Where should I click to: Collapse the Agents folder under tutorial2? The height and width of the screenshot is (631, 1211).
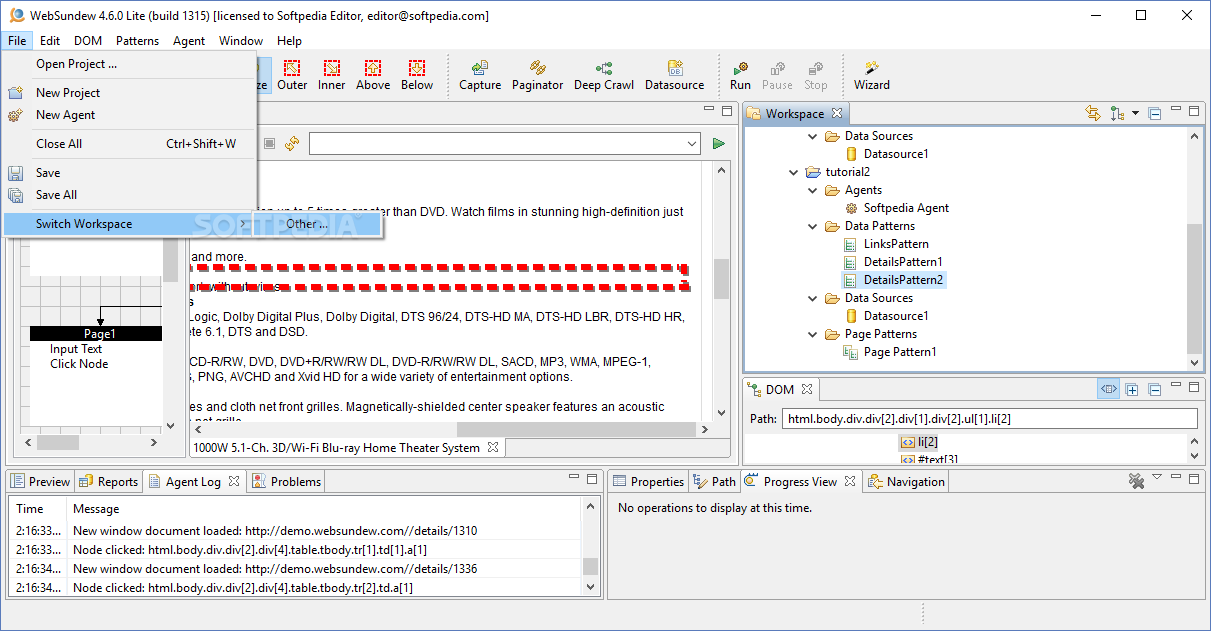pyautogui.click(x=812, y=190)
